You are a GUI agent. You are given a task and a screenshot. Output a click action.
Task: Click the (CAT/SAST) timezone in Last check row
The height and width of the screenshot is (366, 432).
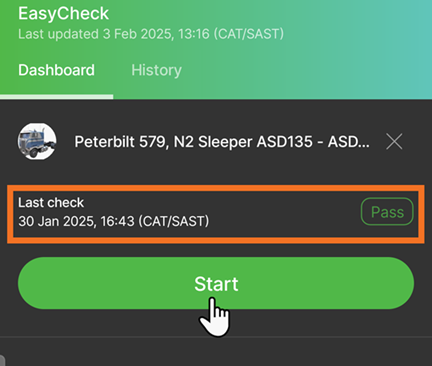point(174,221)
